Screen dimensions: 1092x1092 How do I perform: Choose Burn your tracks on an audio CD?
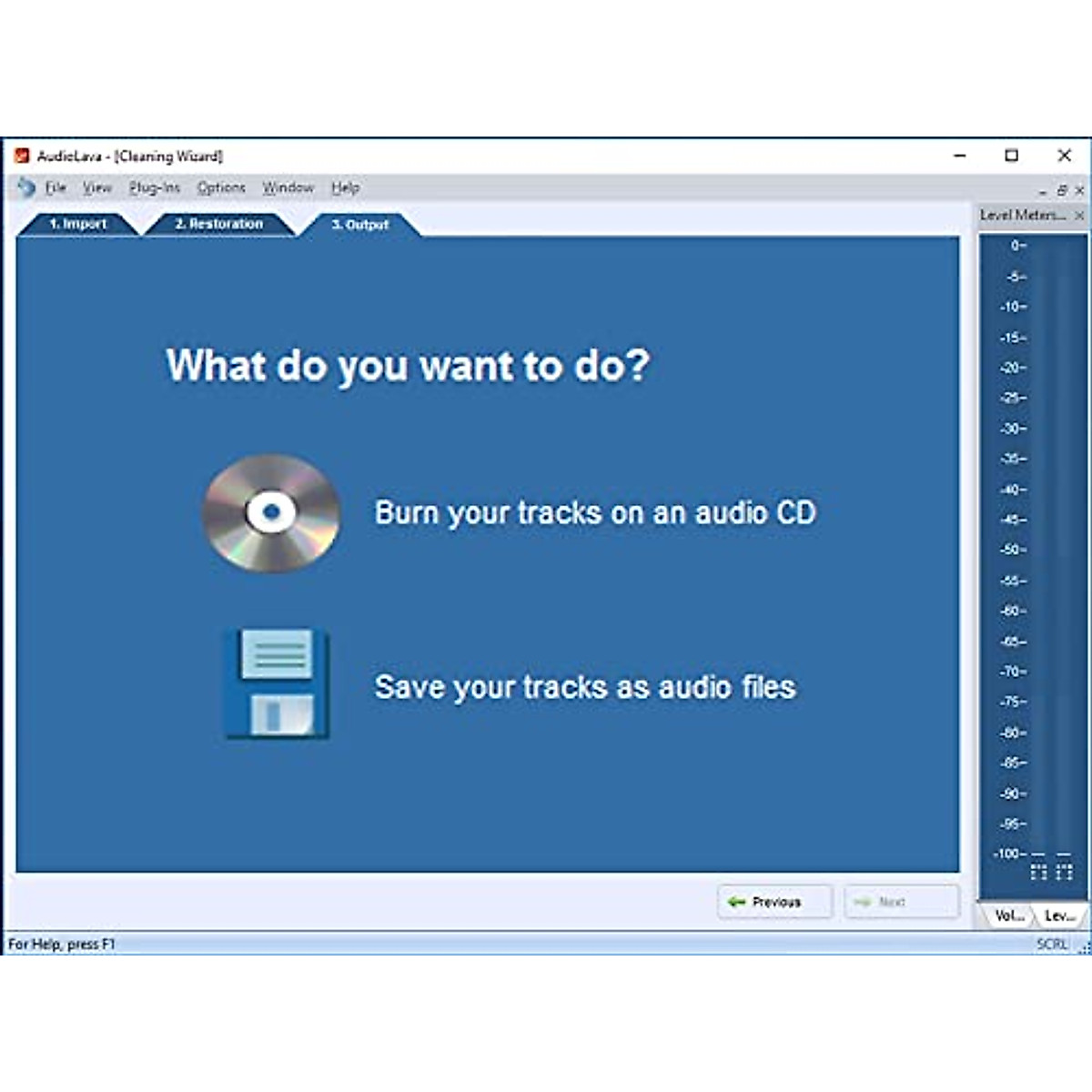[595, 513]
